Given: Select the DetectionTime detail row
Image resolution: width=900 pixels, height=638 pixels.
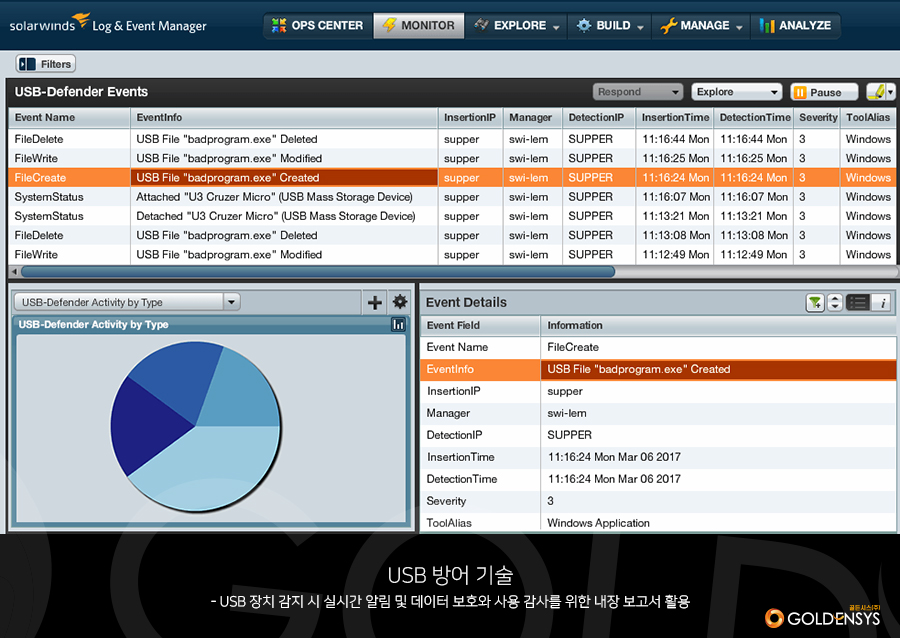Looking at the screenshot, I should pos(658,479).
